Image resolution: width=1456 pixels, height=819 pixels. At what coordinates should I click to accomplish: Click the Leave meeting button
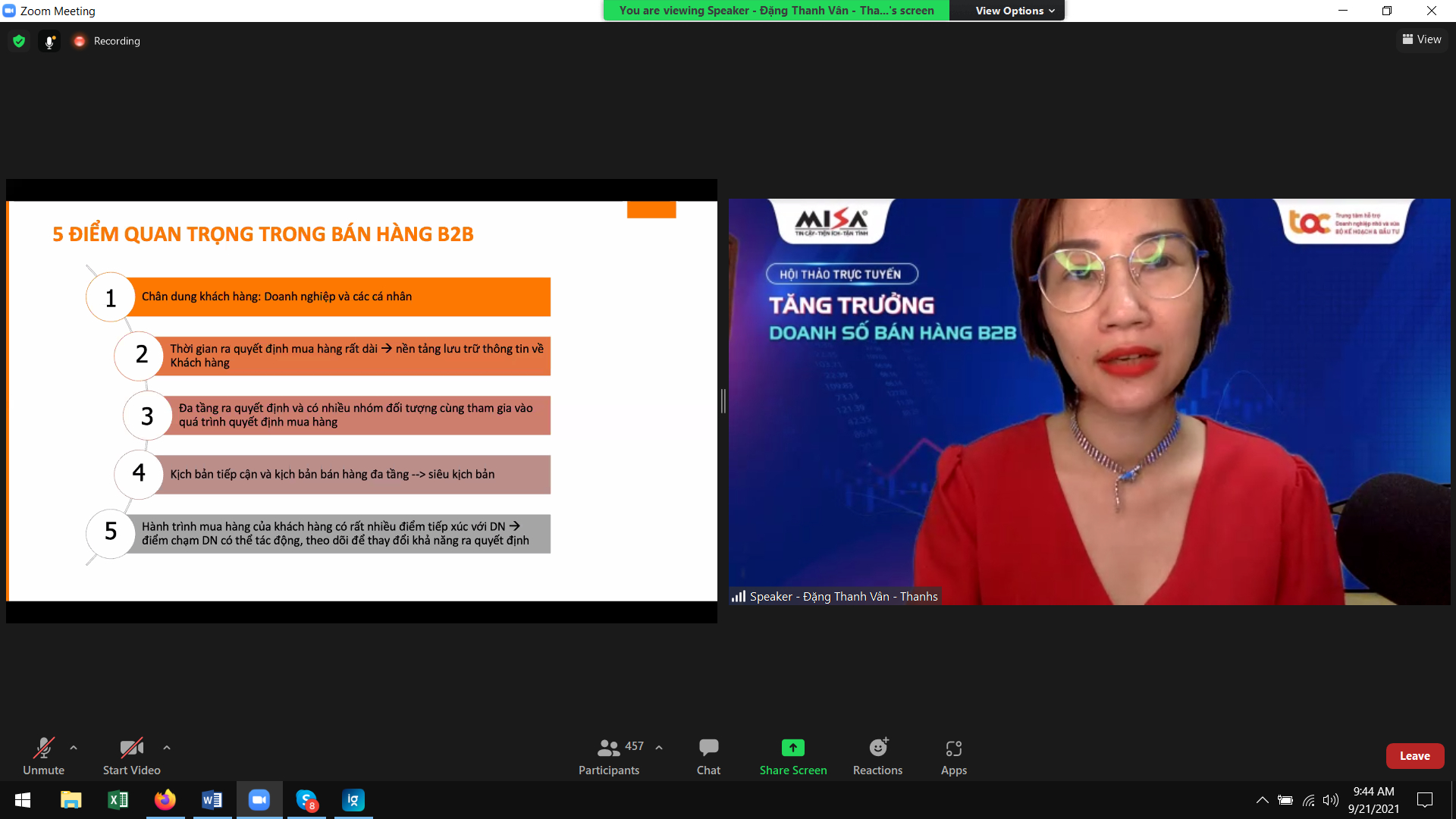1414,756
